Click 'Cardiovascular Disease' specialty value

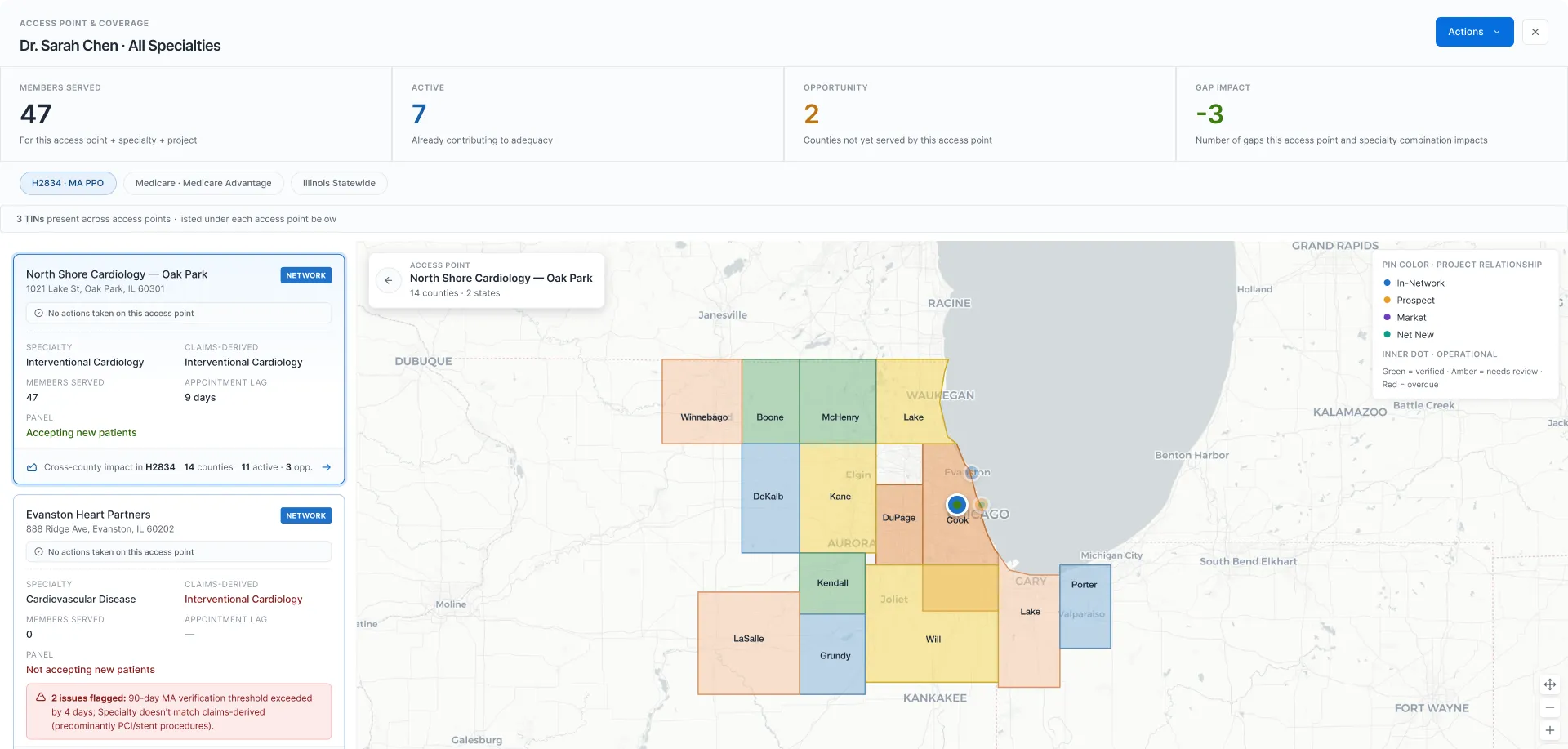coord(81,600)
